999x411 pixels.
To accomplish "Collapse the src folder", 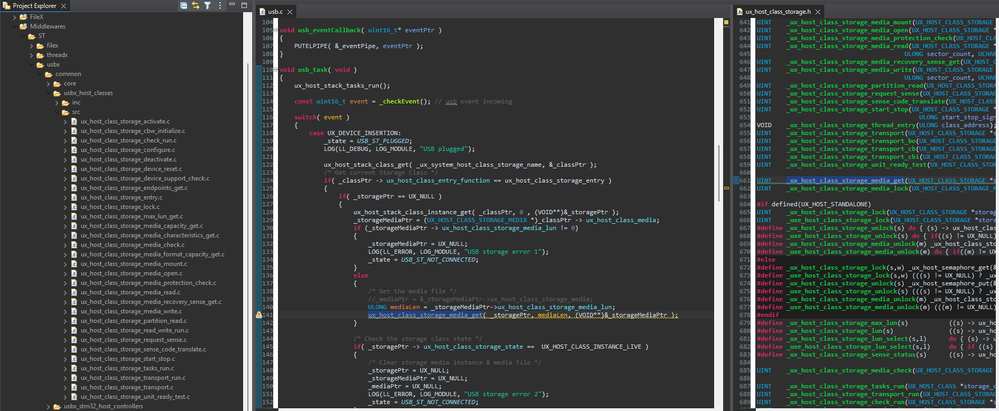I will click(x=56, y=112).
